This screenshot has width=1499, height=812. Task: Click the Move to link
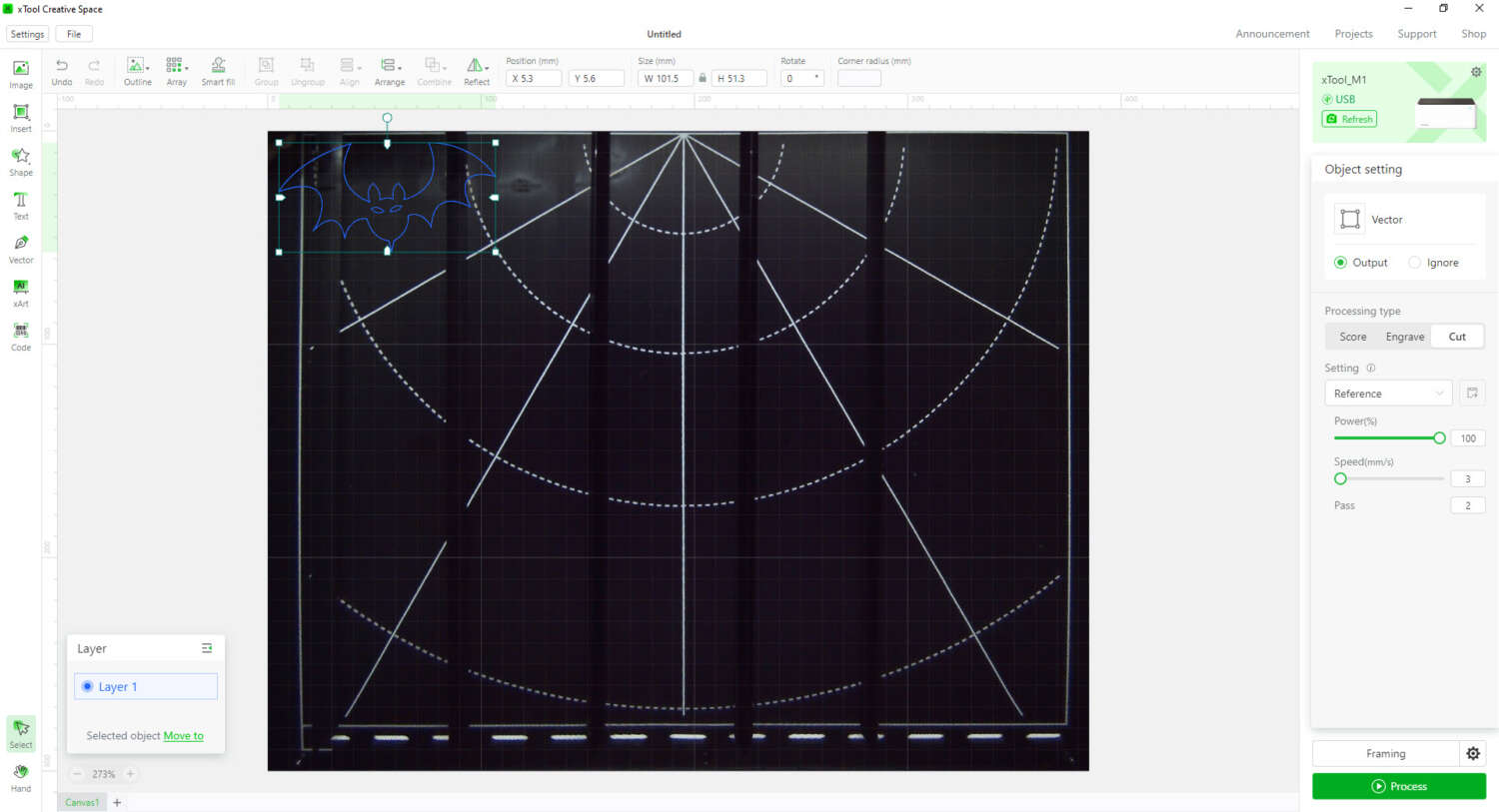[x=183, y=736]
